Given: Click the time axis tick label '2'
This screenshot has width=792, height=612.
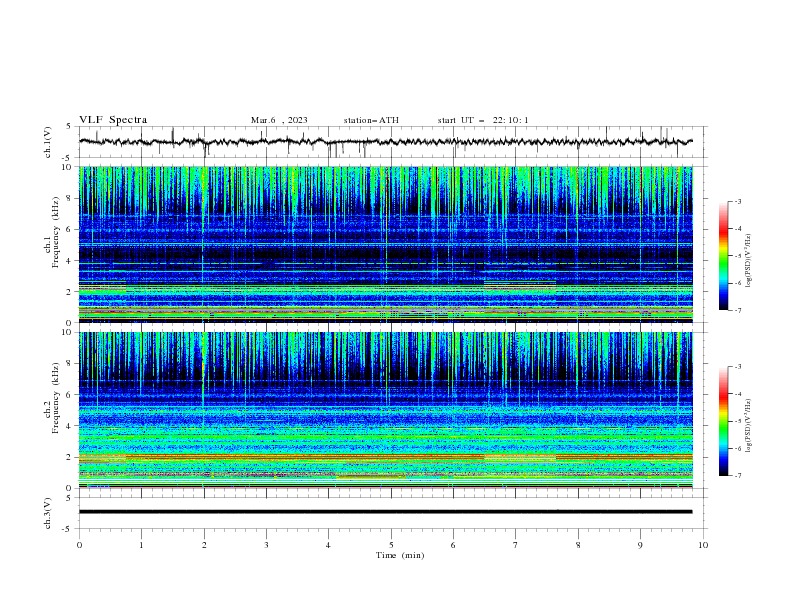Looking at the screenshot, I should tap(204, 545).
